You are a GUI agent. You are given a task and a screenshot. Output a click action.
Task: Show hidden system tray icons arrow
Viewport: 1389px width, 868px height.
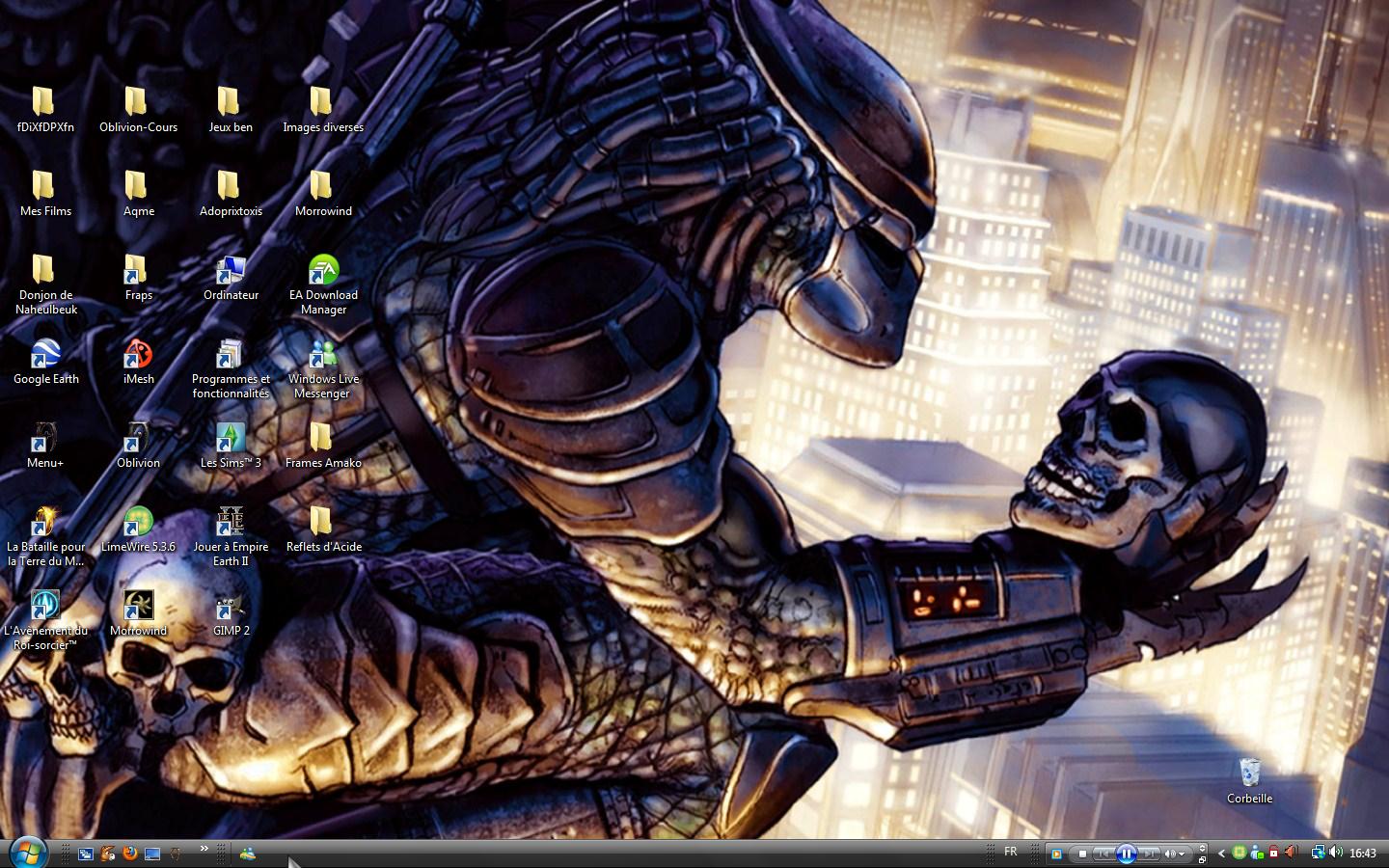click(x=1221, y=854)
